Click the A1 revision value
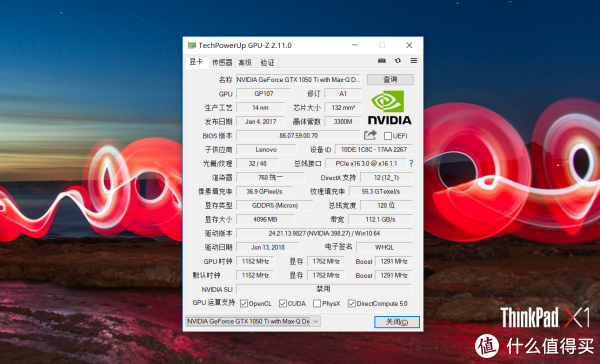The image size is (600, 364). (x=343, y=93)
